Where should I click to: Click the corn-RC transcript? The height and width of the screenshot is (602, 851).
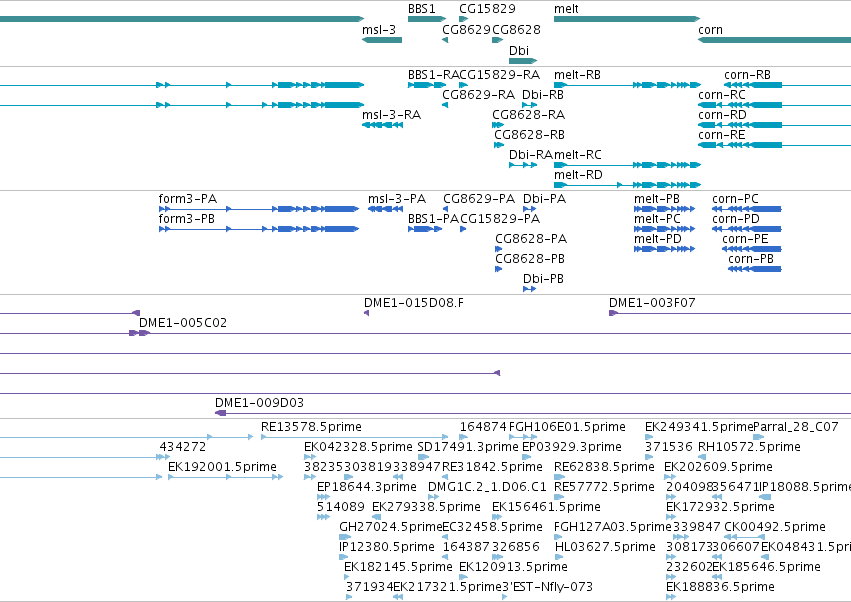[774, 105]
